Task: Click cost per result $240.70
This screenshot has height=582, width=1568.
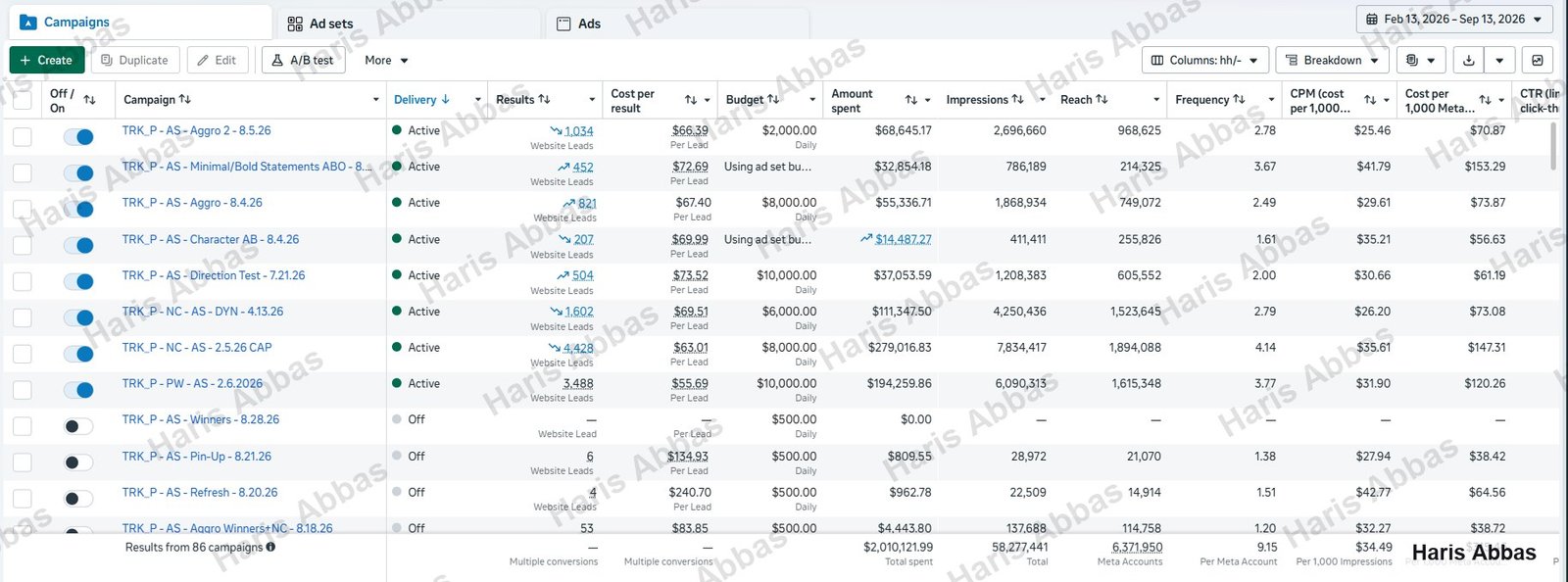Action: click(x=690, y=492)
